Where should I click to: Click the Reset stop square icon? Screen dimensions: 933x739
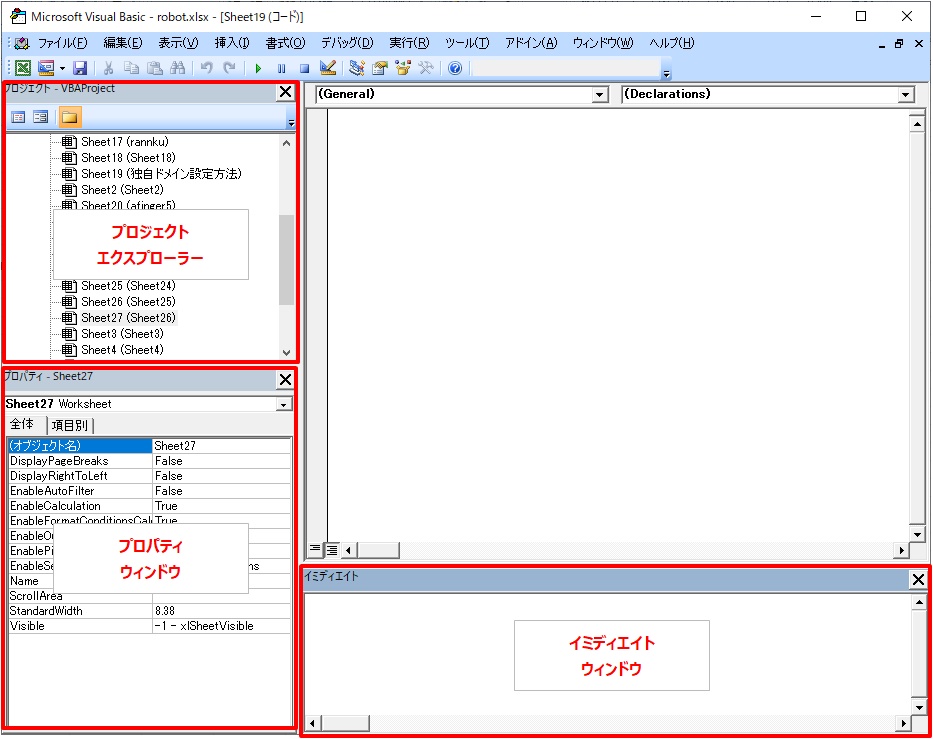[x=304, y=68]
